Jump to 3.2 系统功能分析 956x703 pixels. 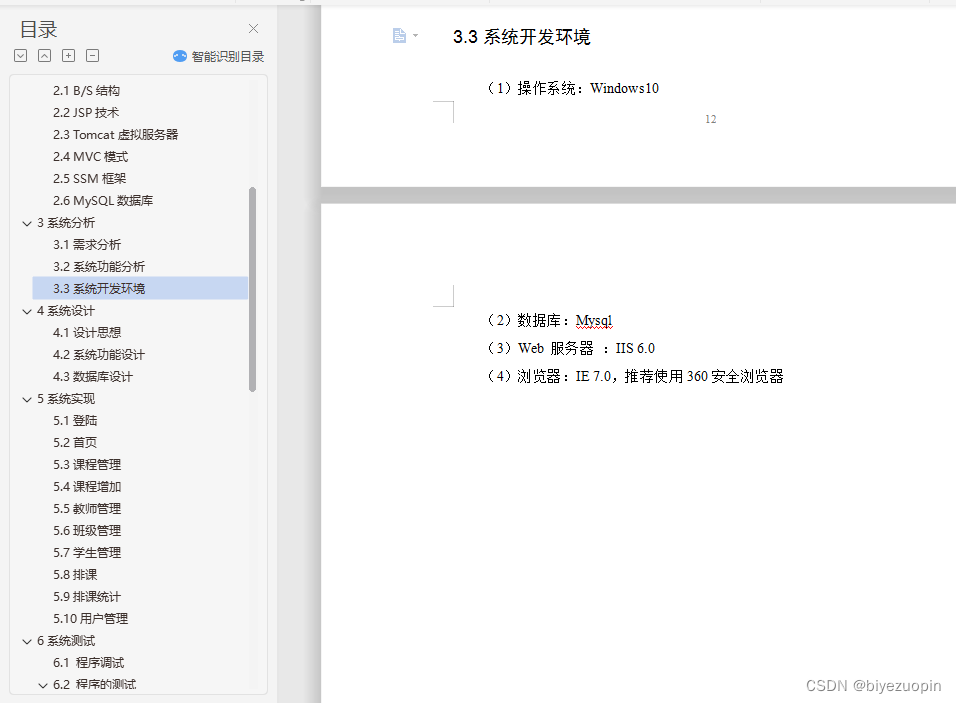click(99, 267)
